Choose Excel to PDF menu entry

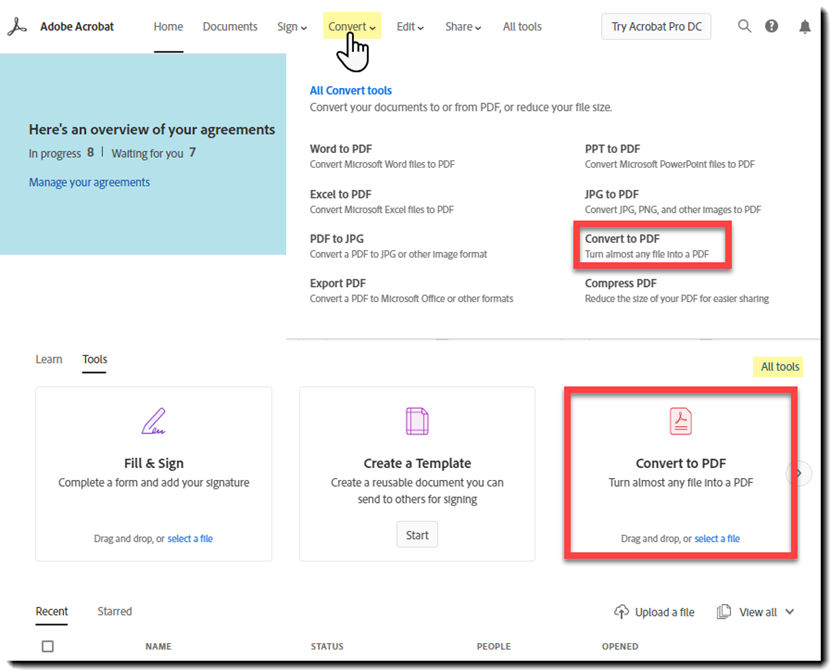pos(382,202)
